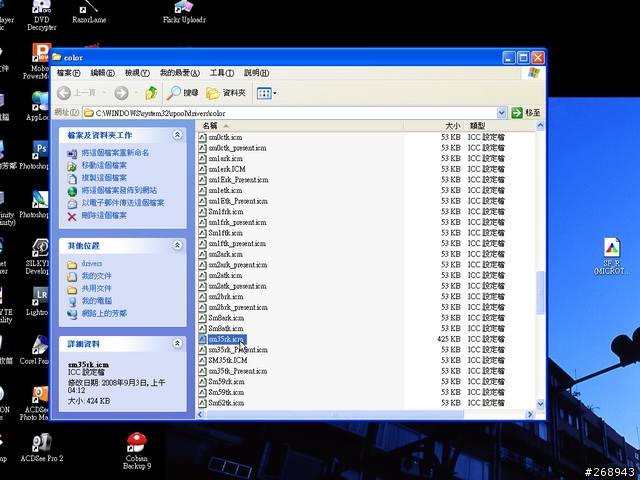Select the SF_R ICC profile desktop file

611,256
